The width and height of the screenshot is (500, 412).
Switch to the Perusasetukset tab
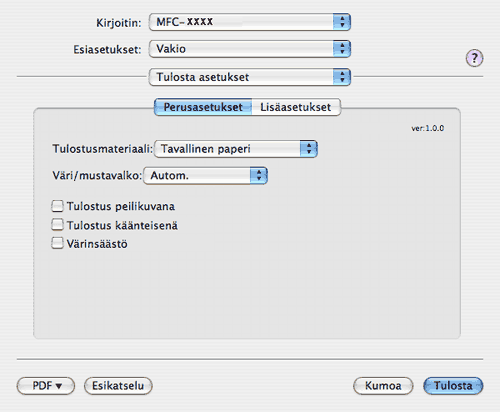pos(203,107)
